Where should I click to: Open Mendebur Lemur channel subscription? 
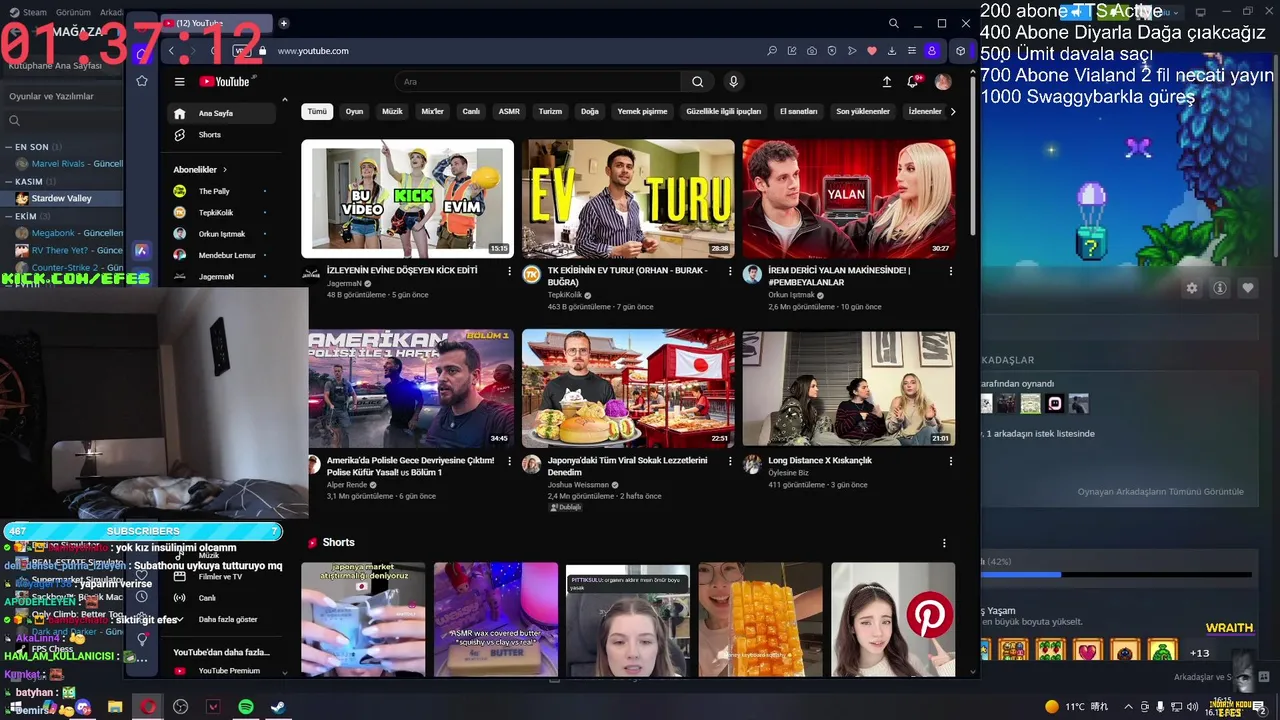(221, 255)
